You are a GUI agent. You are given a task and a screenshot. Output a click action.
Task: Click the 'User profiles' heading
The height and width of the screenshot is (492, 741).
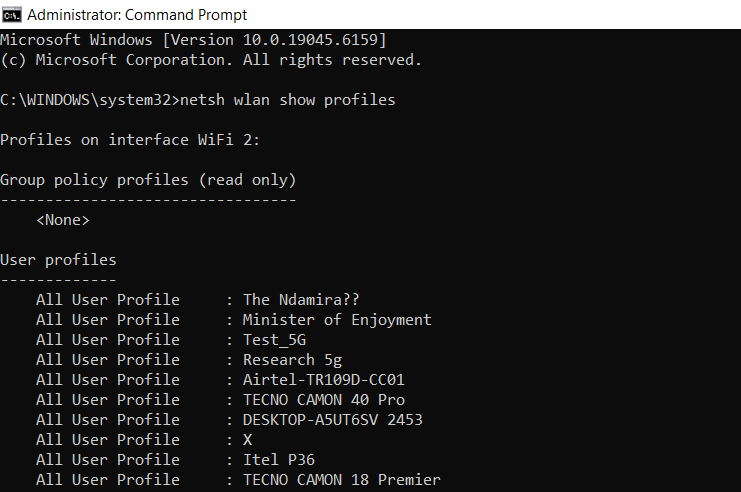[58, 260]
